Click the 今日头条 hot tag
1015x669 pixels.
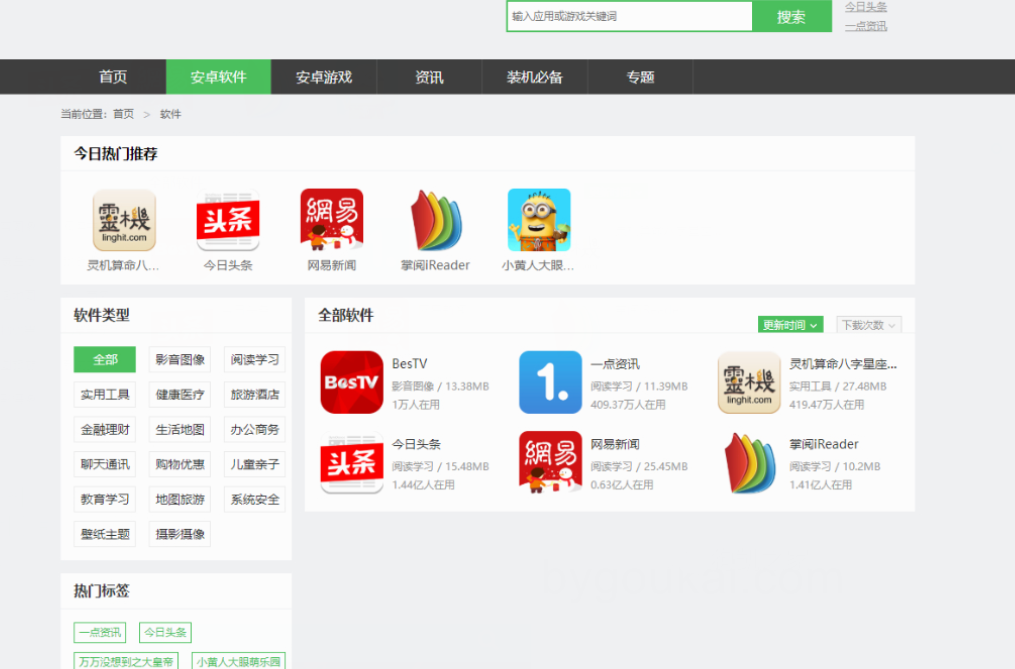click(x=165, y=632)
